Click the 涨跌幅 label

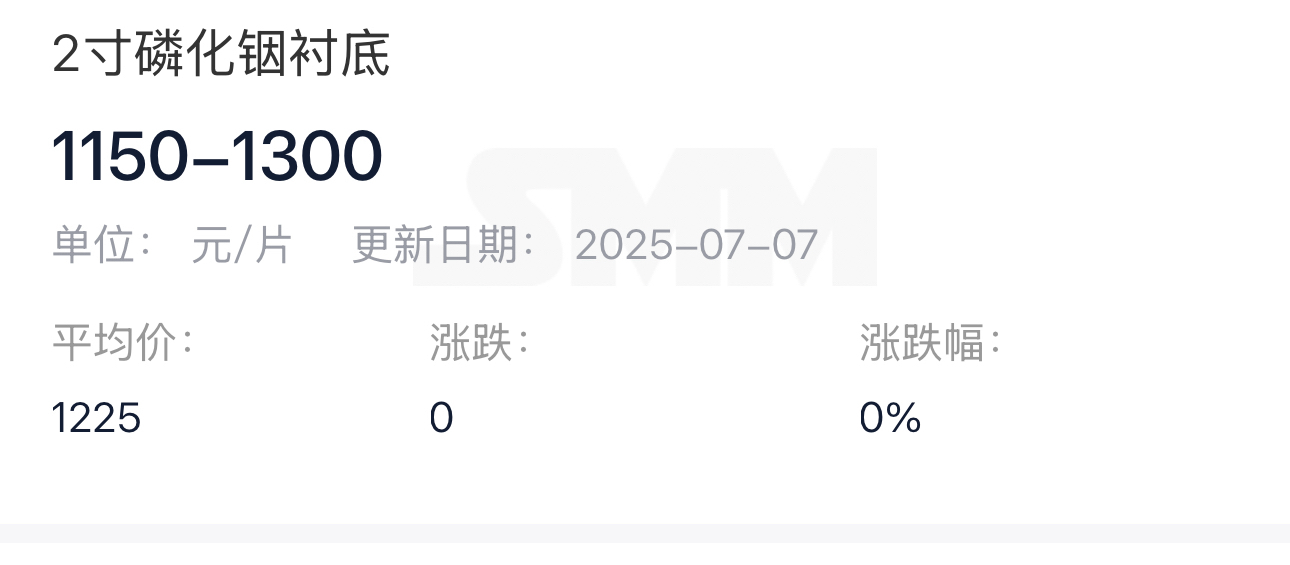930,343
